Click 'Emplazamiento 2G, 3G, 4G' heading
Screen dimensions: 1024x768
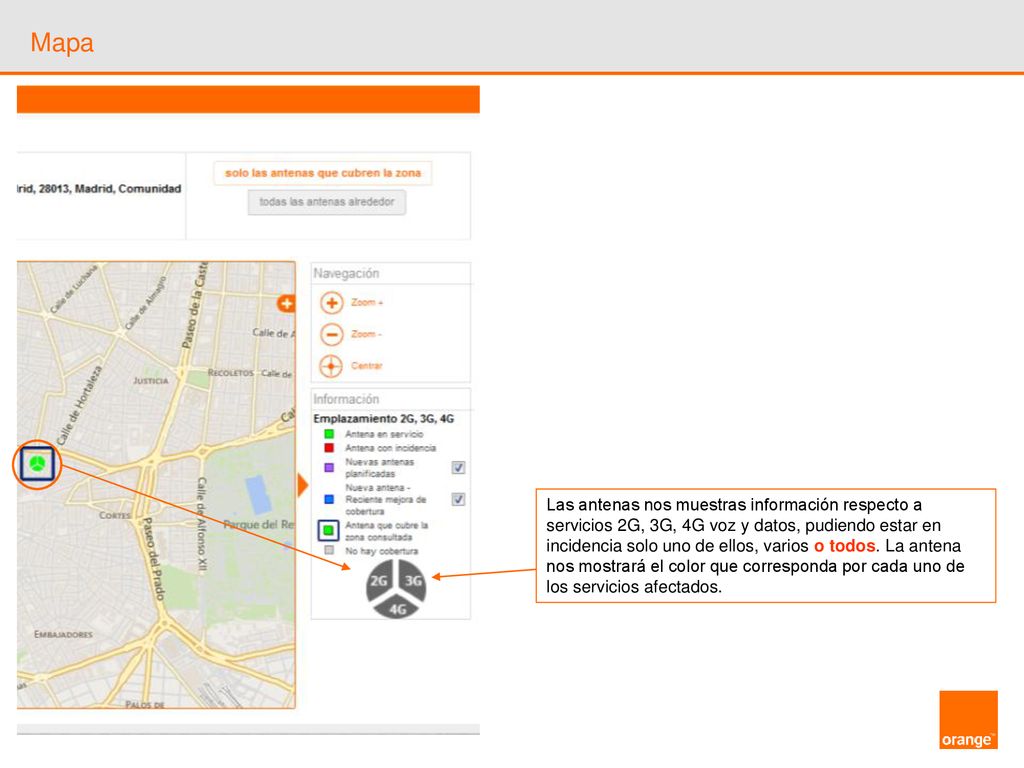click(383, 419)
